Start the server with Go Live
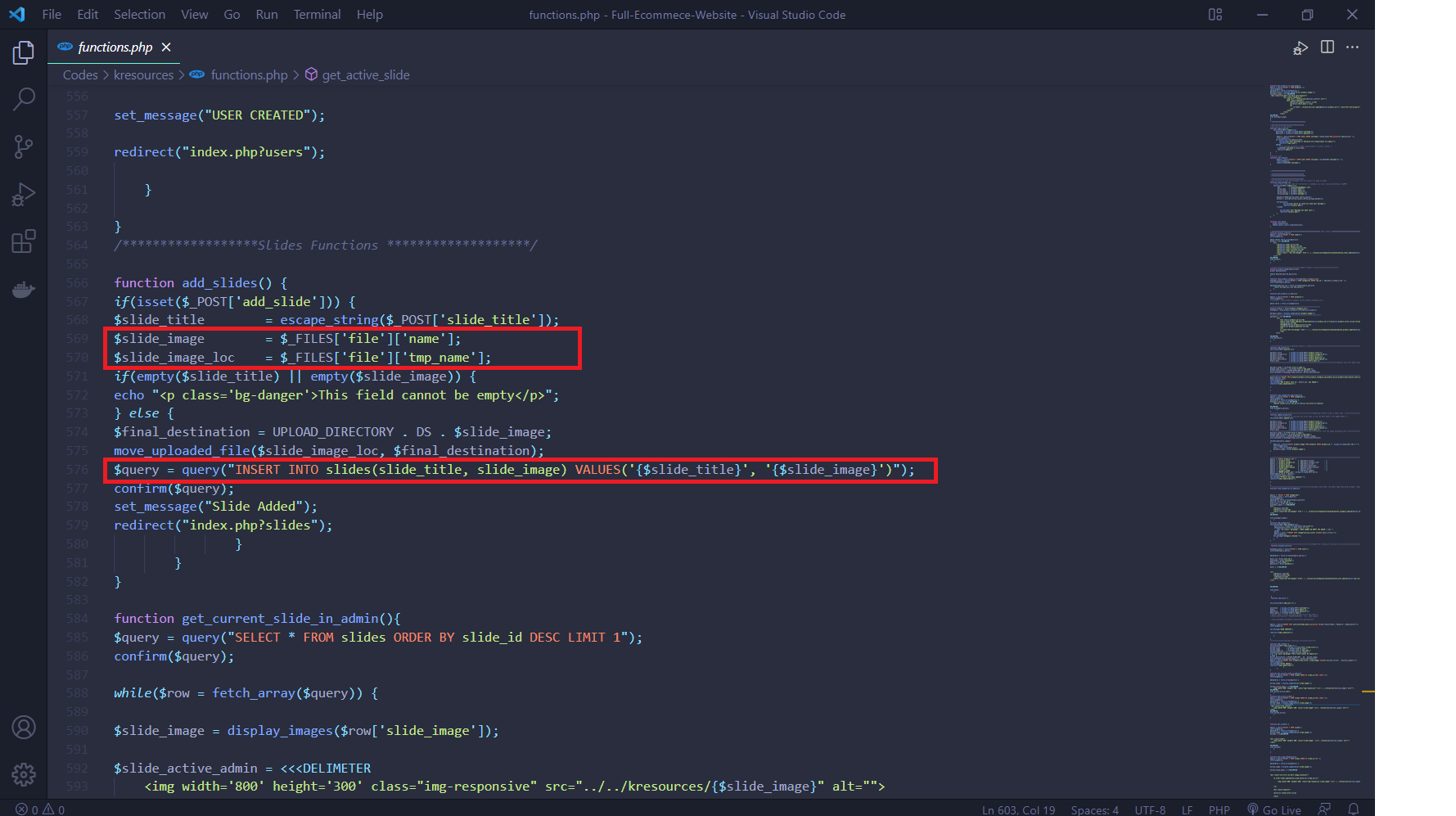 1274,809
